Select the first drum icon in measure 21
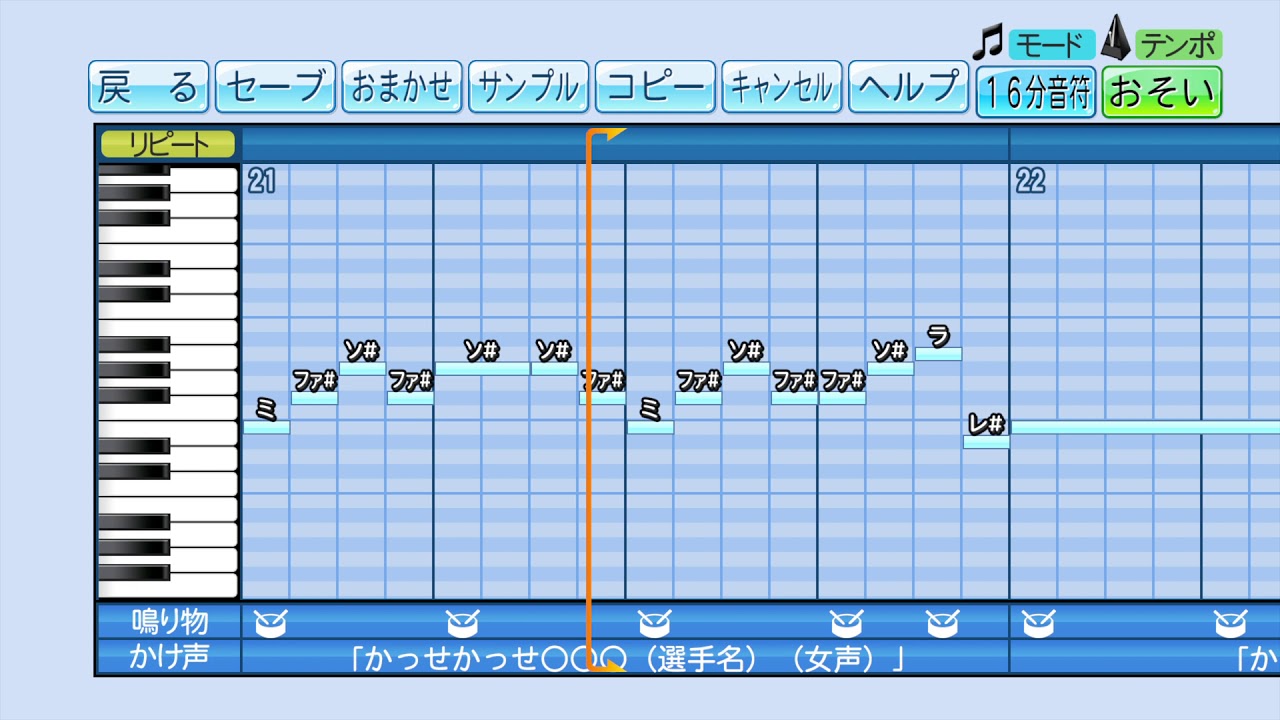 pyautogui.click(x=269, y=624)
